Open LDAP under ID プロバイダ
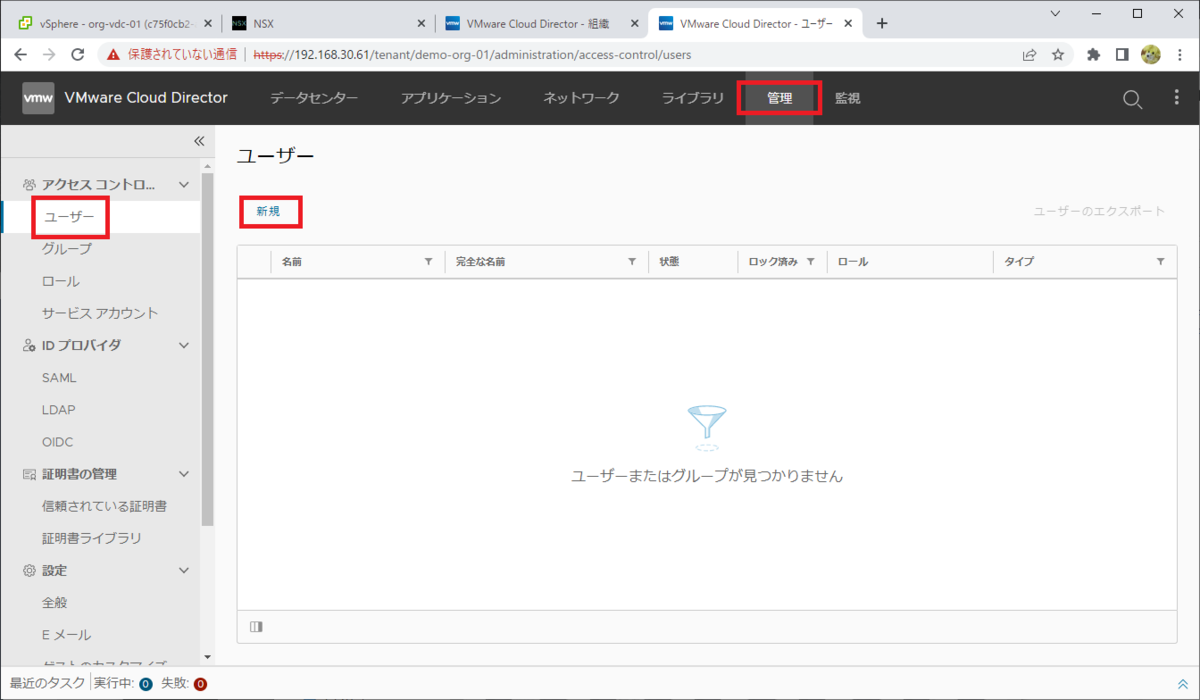Image resolution: width=1200 pixels, height=700 pixels. tap(58, 410)
